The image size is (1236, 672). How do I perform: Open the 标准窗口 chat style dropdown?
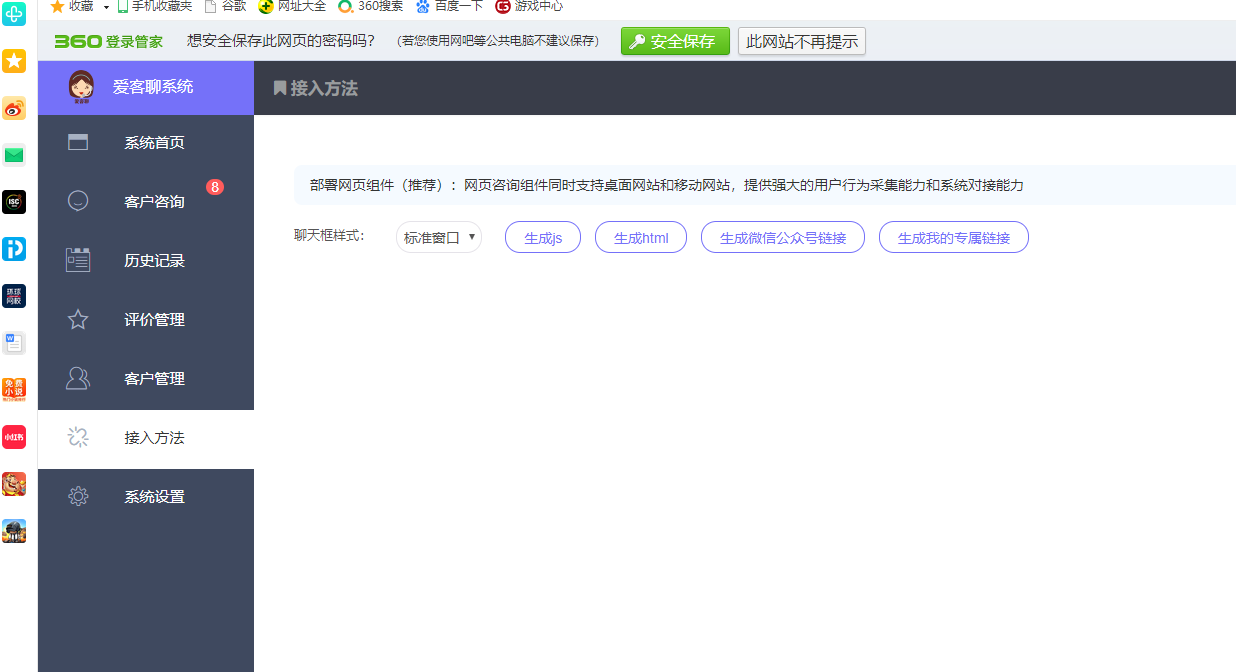tap(438, 236)
